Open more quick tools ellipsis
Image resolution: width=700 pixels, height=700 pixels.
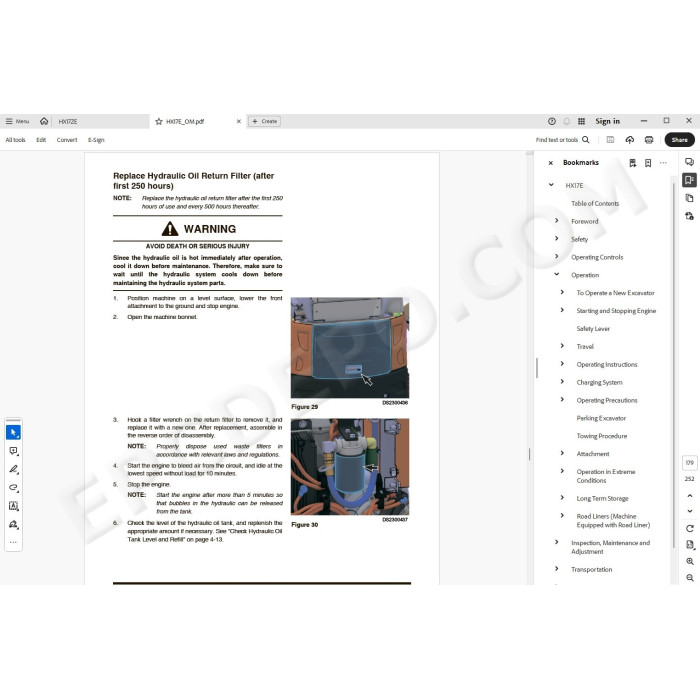[13, 542]
